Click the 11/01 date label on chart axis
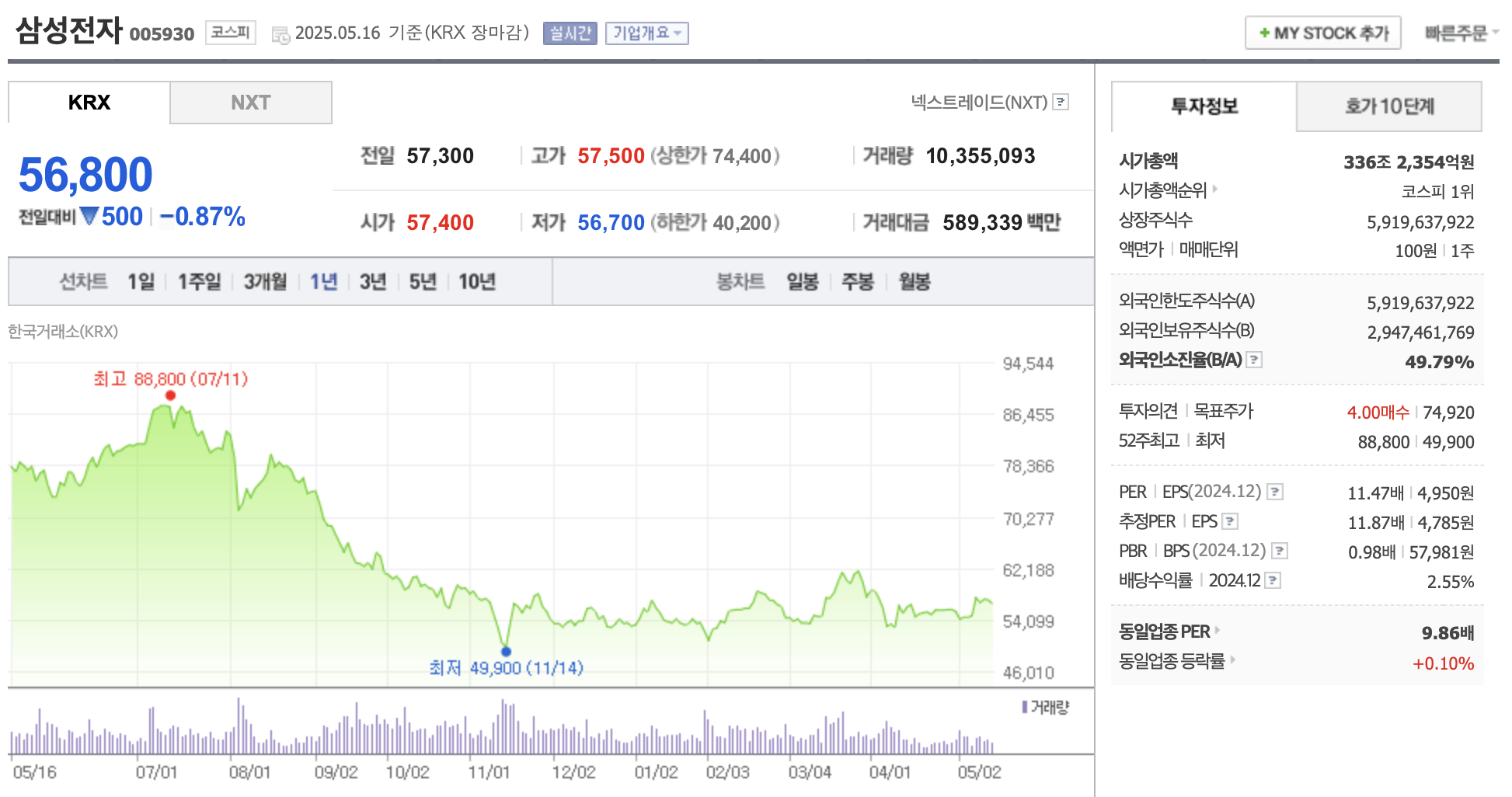 pyautogui.click(x=489, y=772)
